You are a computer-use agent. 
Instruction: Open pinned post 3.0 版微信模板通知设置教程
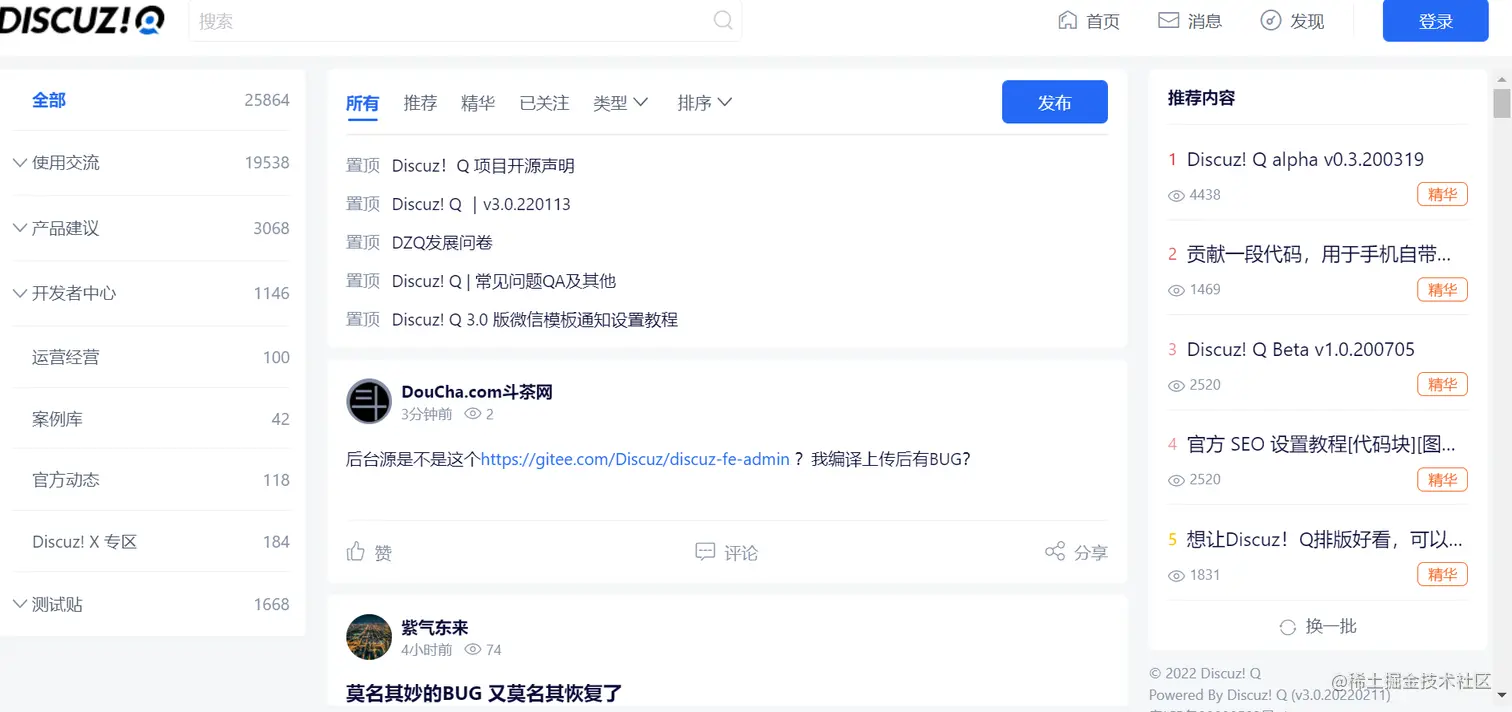pos(535,320)
